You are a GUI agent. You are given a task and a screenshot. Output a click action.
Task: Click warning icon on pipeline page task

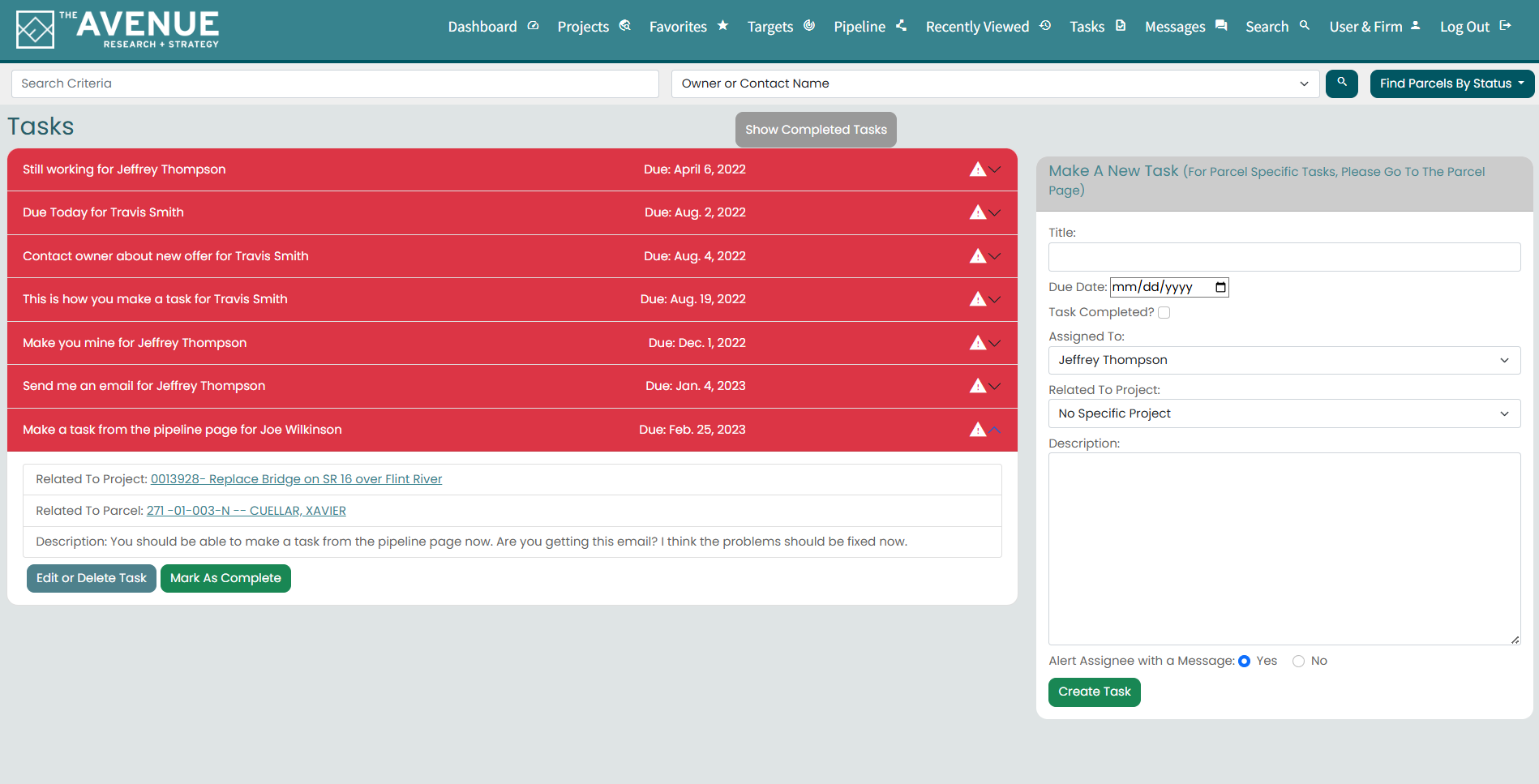[x=978, y=430]
